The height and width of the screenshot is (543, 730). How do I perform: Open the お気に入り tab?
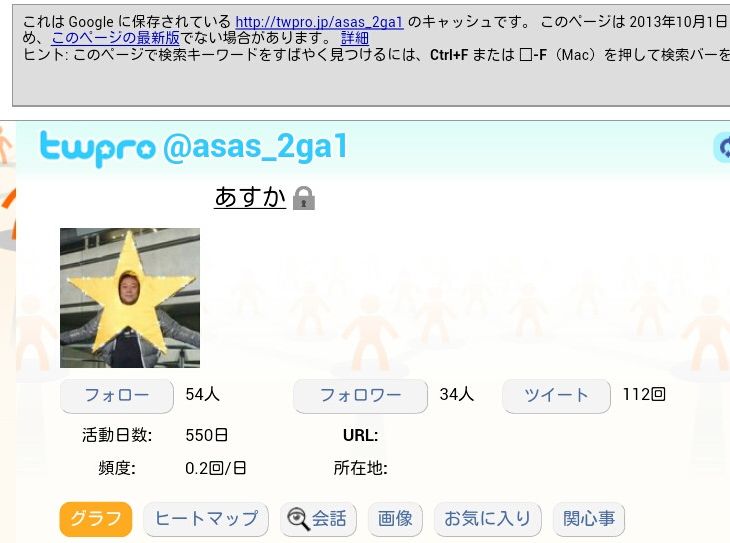pyautogui.click(x=487, y=519)
